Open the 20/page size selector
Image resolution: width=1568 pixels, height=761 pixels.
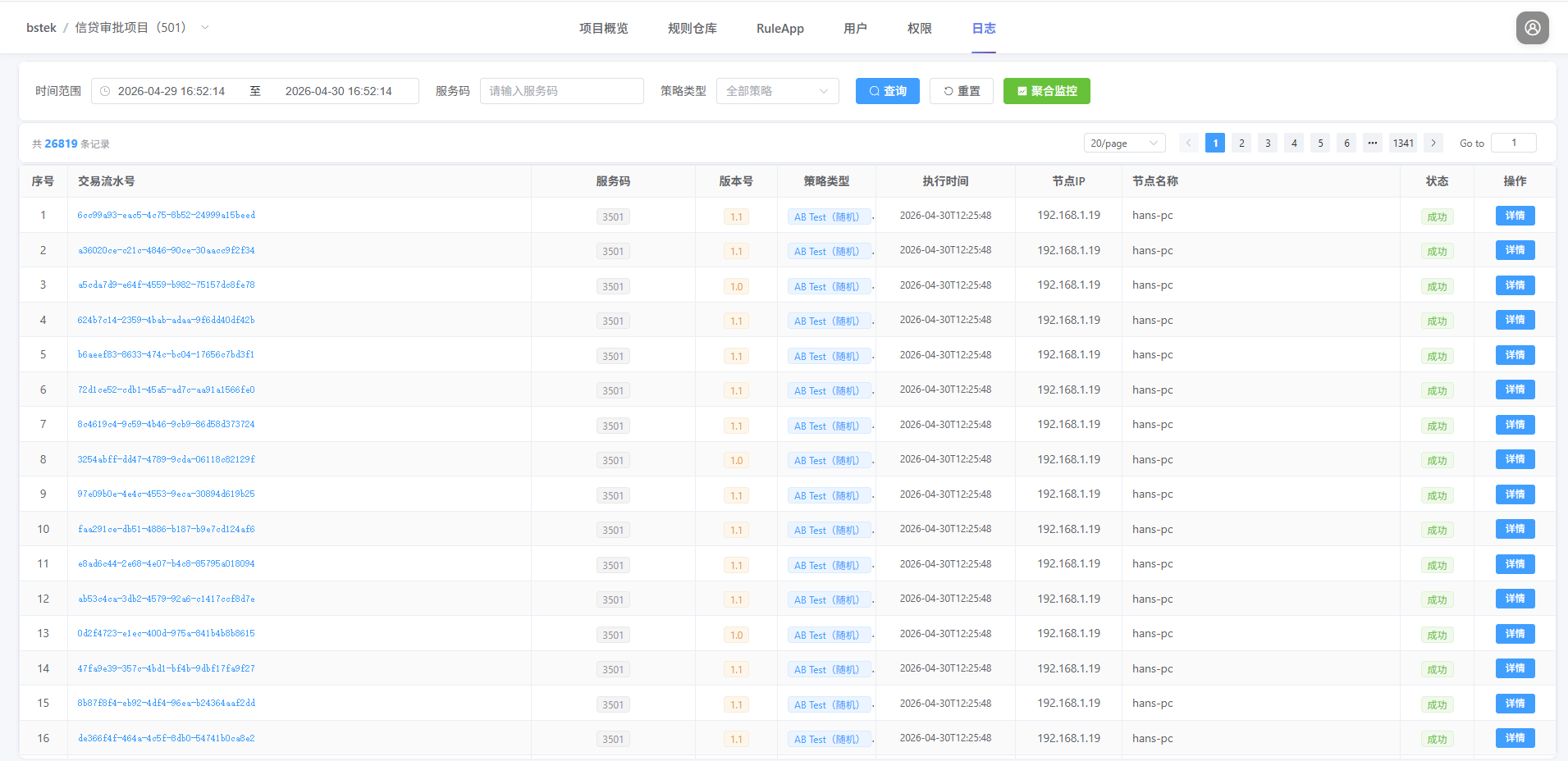coord(1123,143)
